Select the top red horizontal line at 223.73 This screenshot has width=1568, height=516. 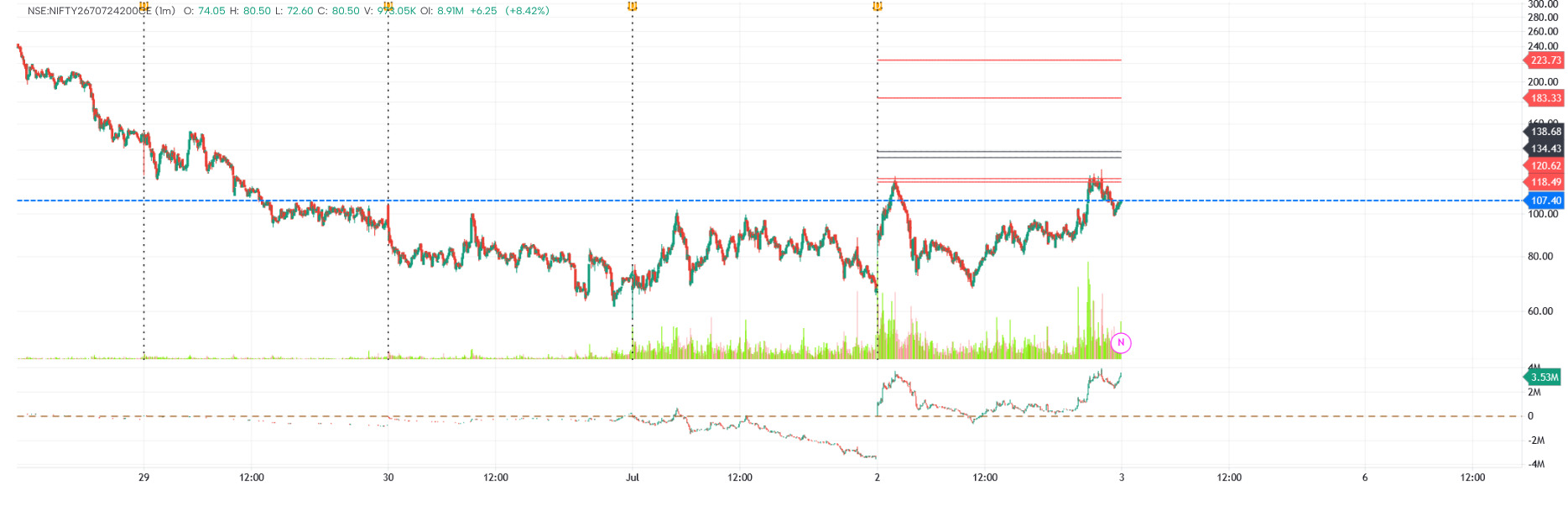coord(999,60)
